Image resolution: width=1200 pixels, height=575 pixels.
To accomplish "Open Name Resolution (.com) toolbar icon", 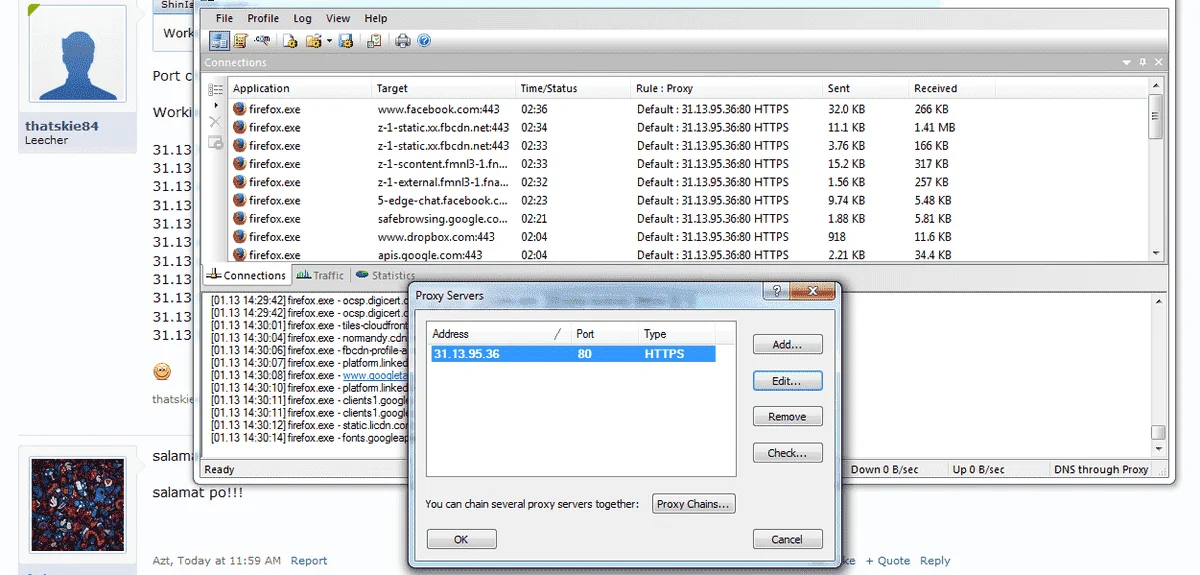I will [263, 40].
